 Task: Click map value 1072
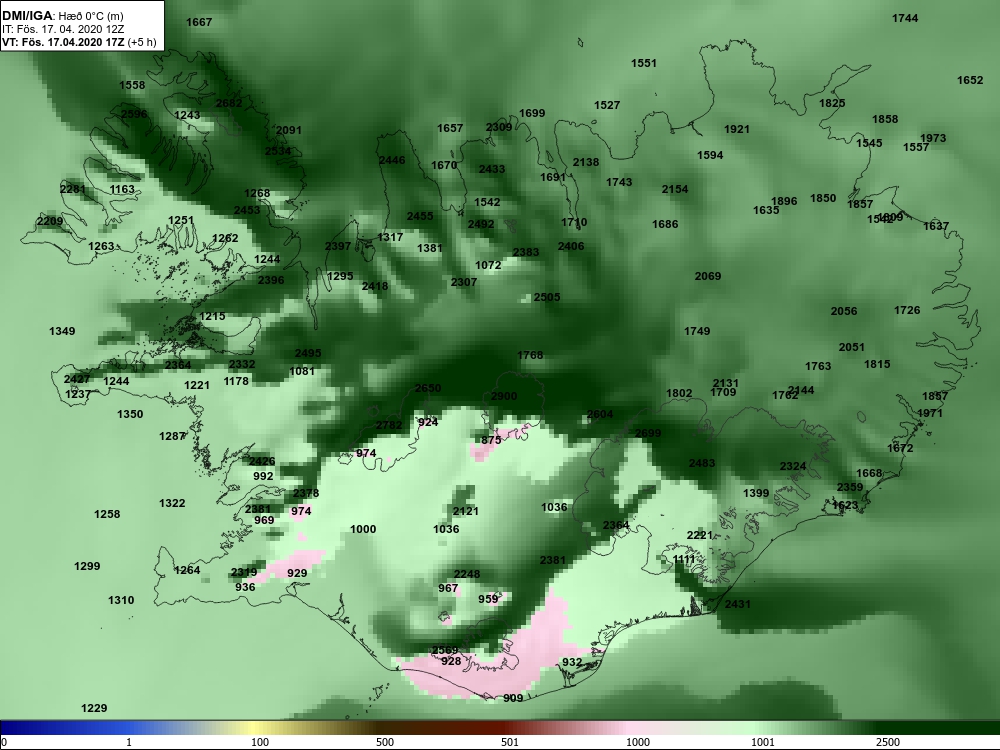(x=488, y=265)
